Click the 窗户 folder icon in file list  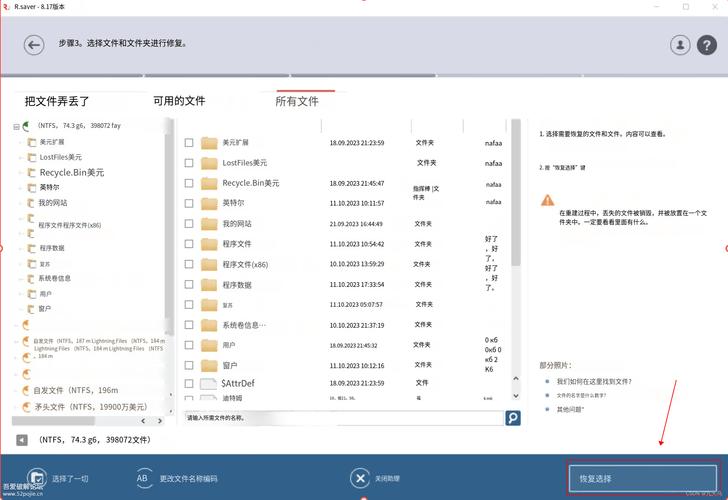[209, 365]
